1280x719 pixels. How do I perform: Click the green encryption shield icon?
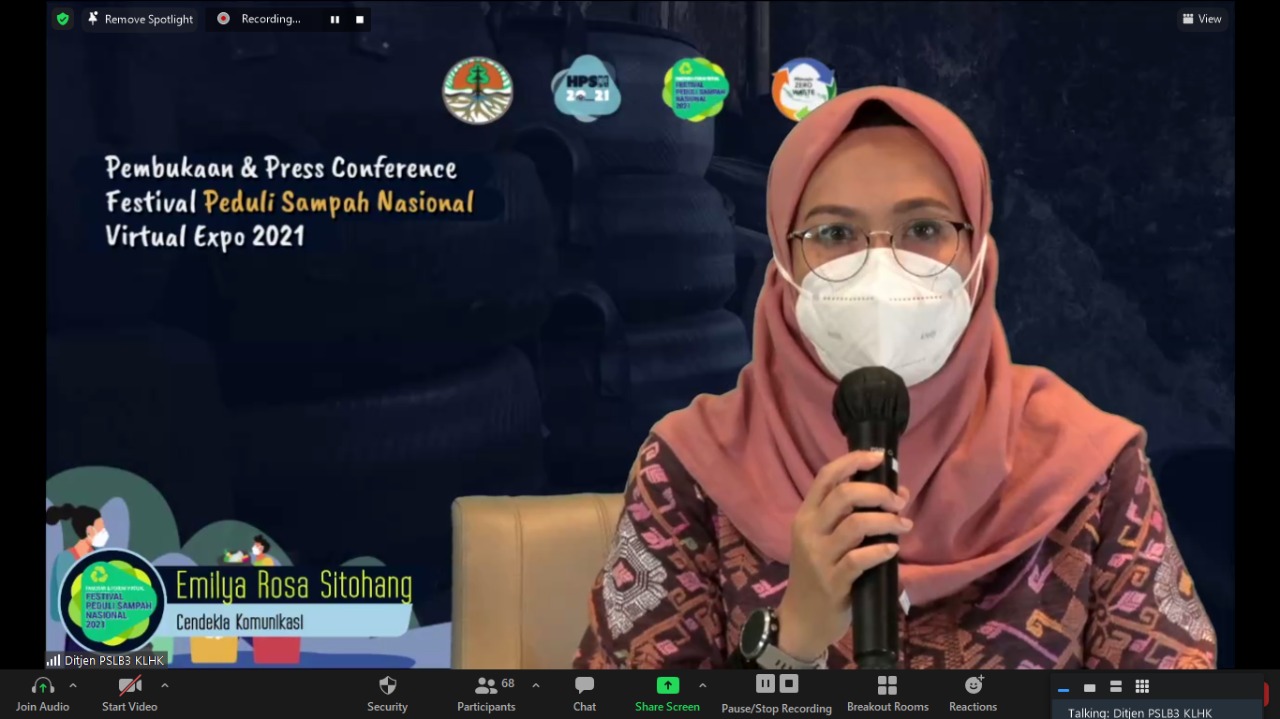pyautogui.click(x=63, y=19)
